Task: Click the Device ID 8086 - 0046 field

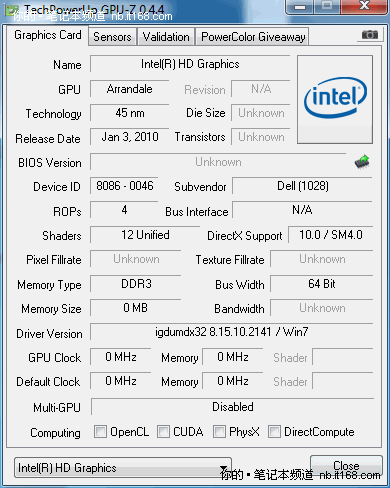Action: tap(124, 186)
